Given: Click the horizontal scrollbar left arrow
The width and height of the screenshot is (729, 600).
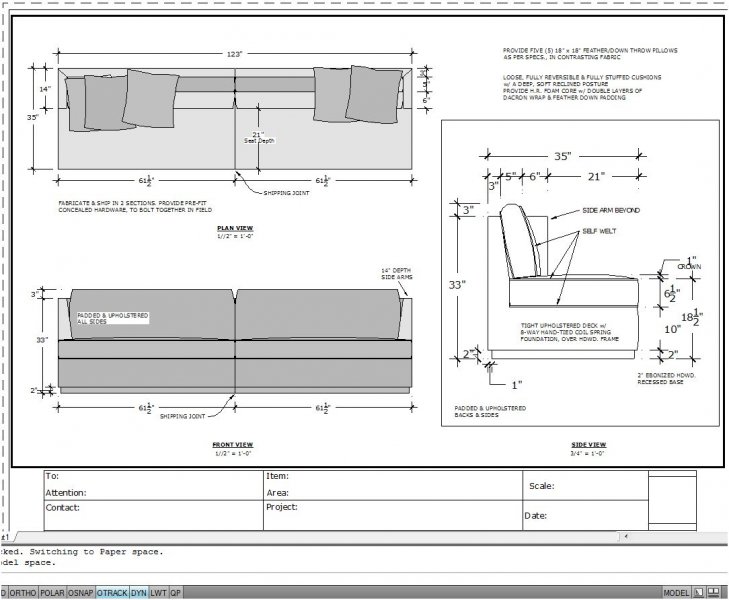Looking at the screenshot, I should [x=626, y=536].
